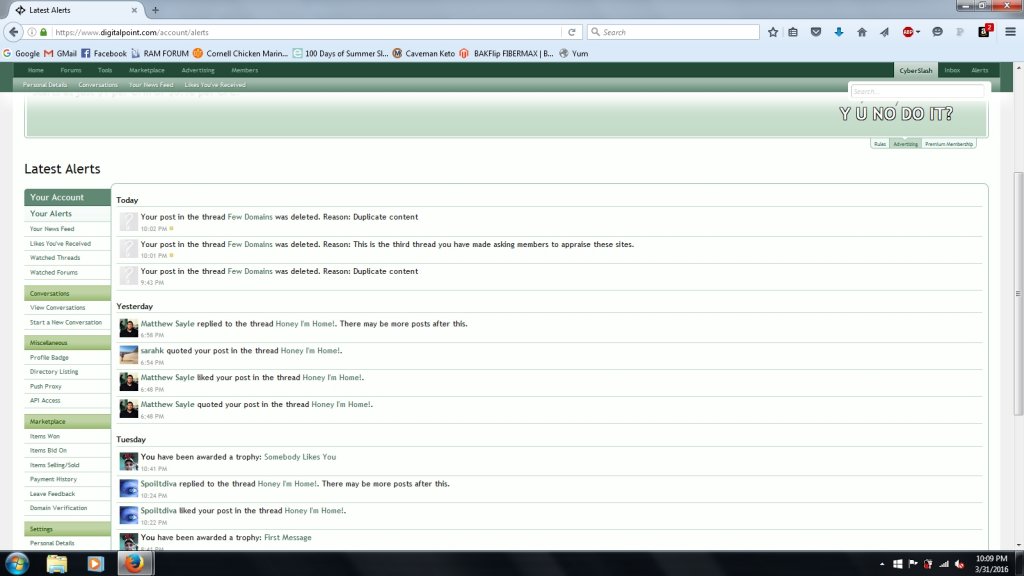Show bookmarks list icon in toolbar
Screen dimensions: 1024x576
(793, 32)
